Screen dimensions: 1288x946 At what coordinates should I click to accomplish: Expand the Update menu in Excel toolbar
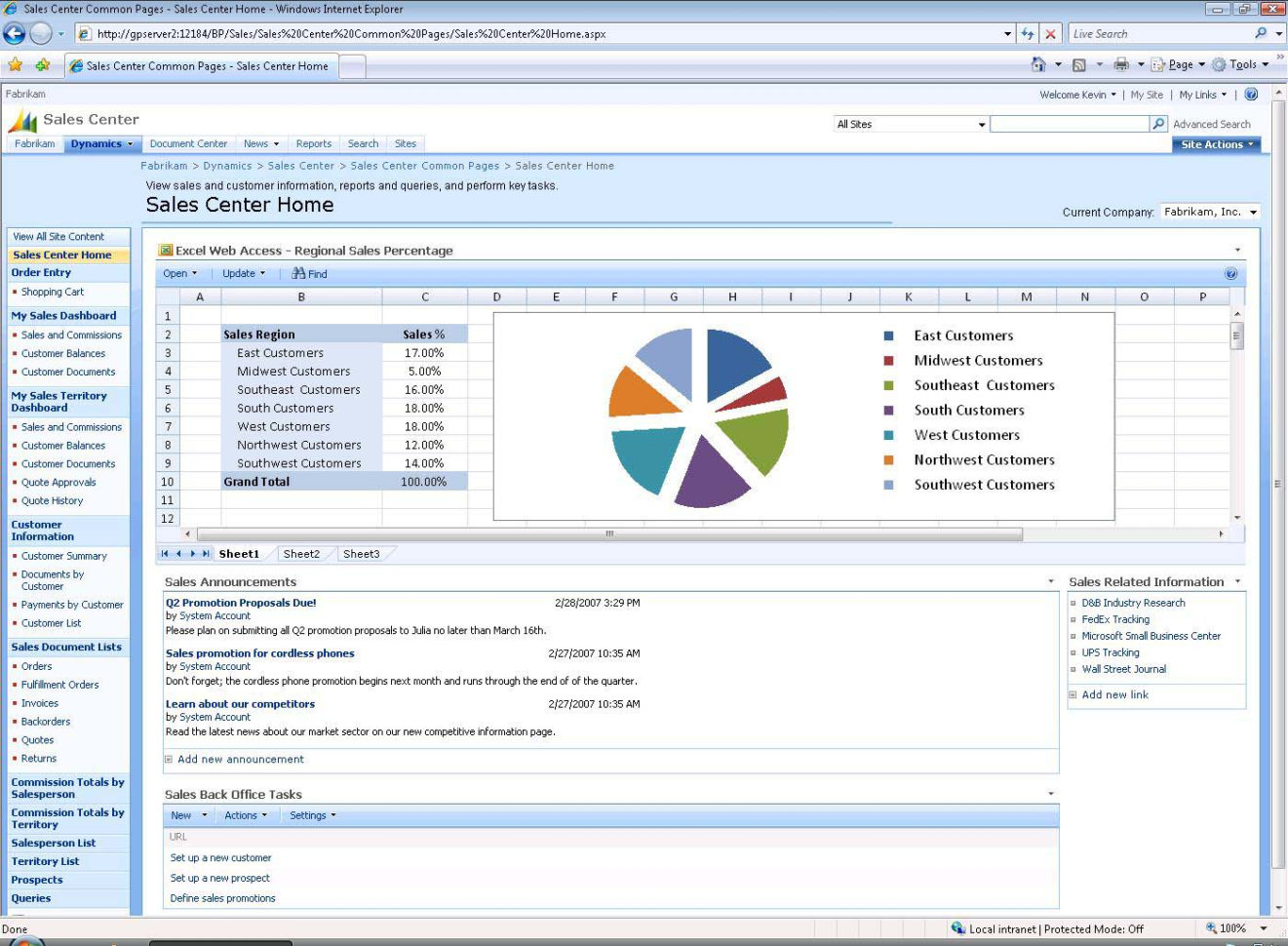(243, 274)
